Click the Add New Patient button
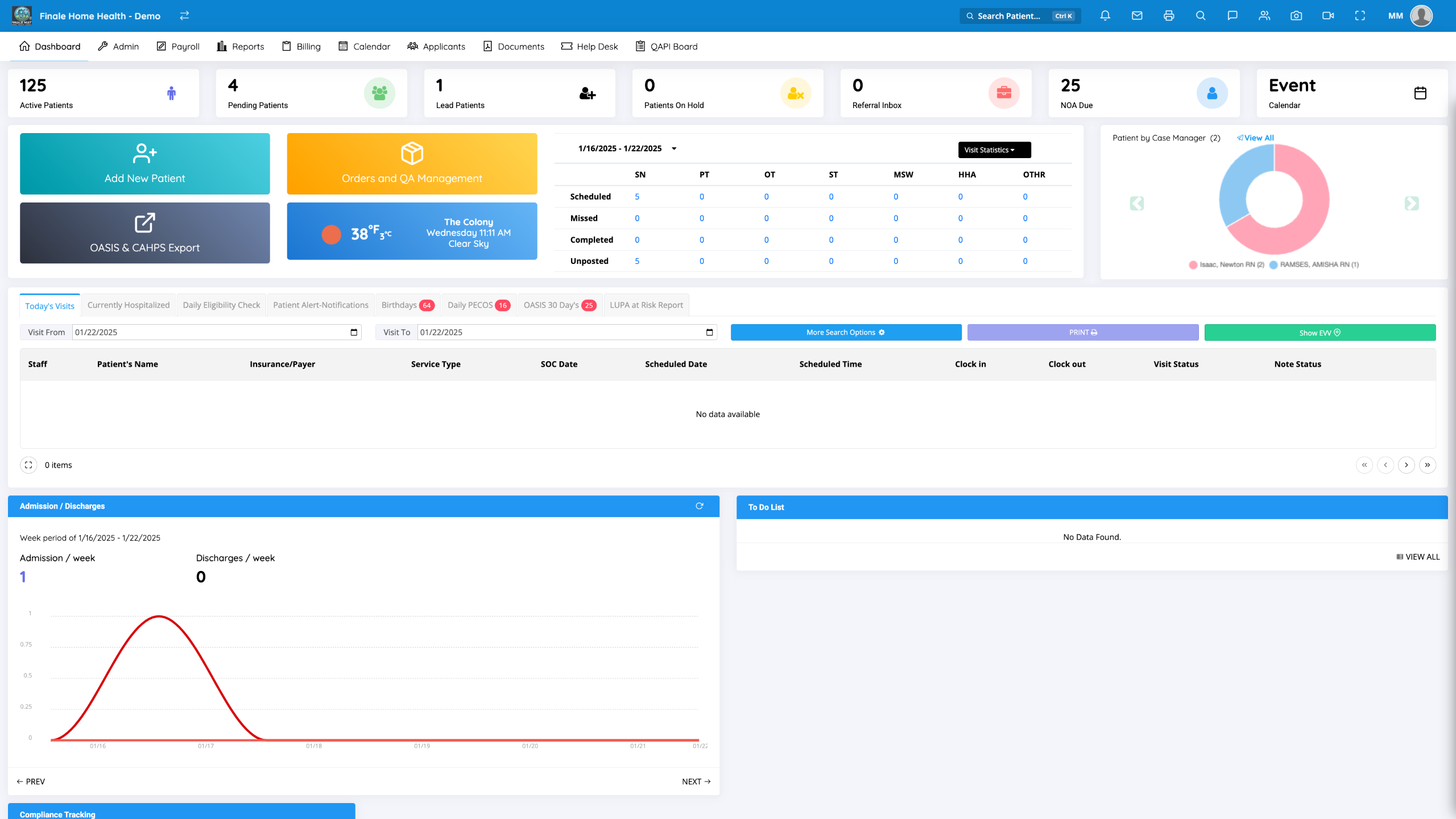This screenshot has width=1456, height=819. (x=144, y=164)
